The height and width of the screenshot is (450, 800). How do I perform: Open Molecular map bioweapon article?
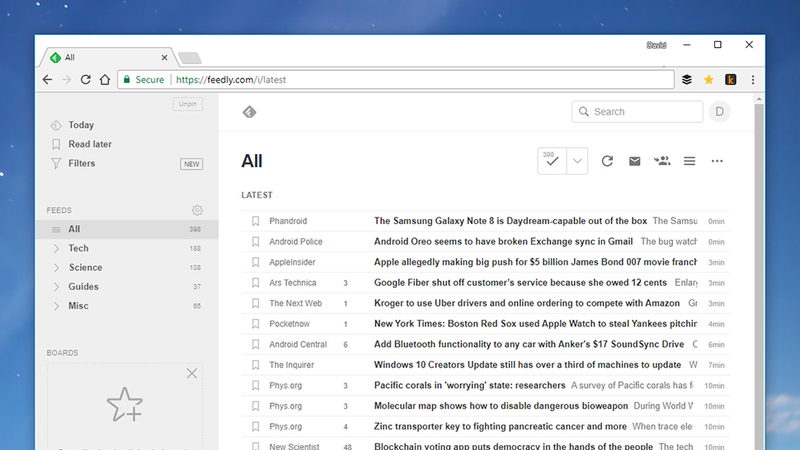click(501, 406)
